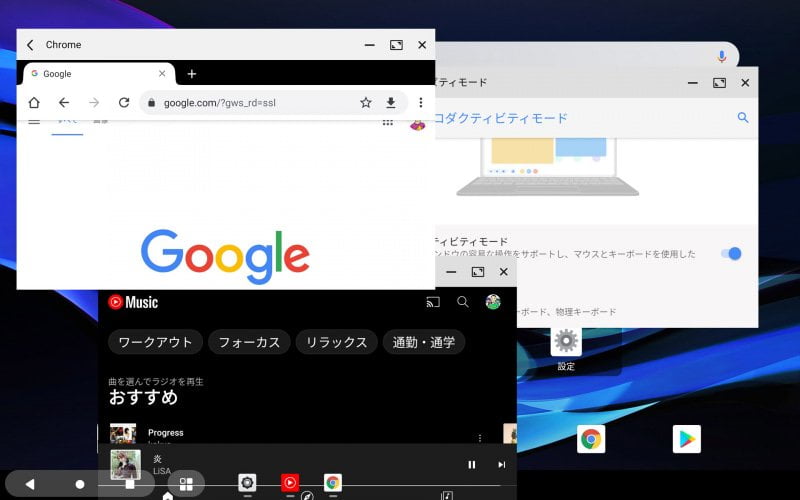Select the Google tab in Chrome
The image size is (800, 500).
99,74
